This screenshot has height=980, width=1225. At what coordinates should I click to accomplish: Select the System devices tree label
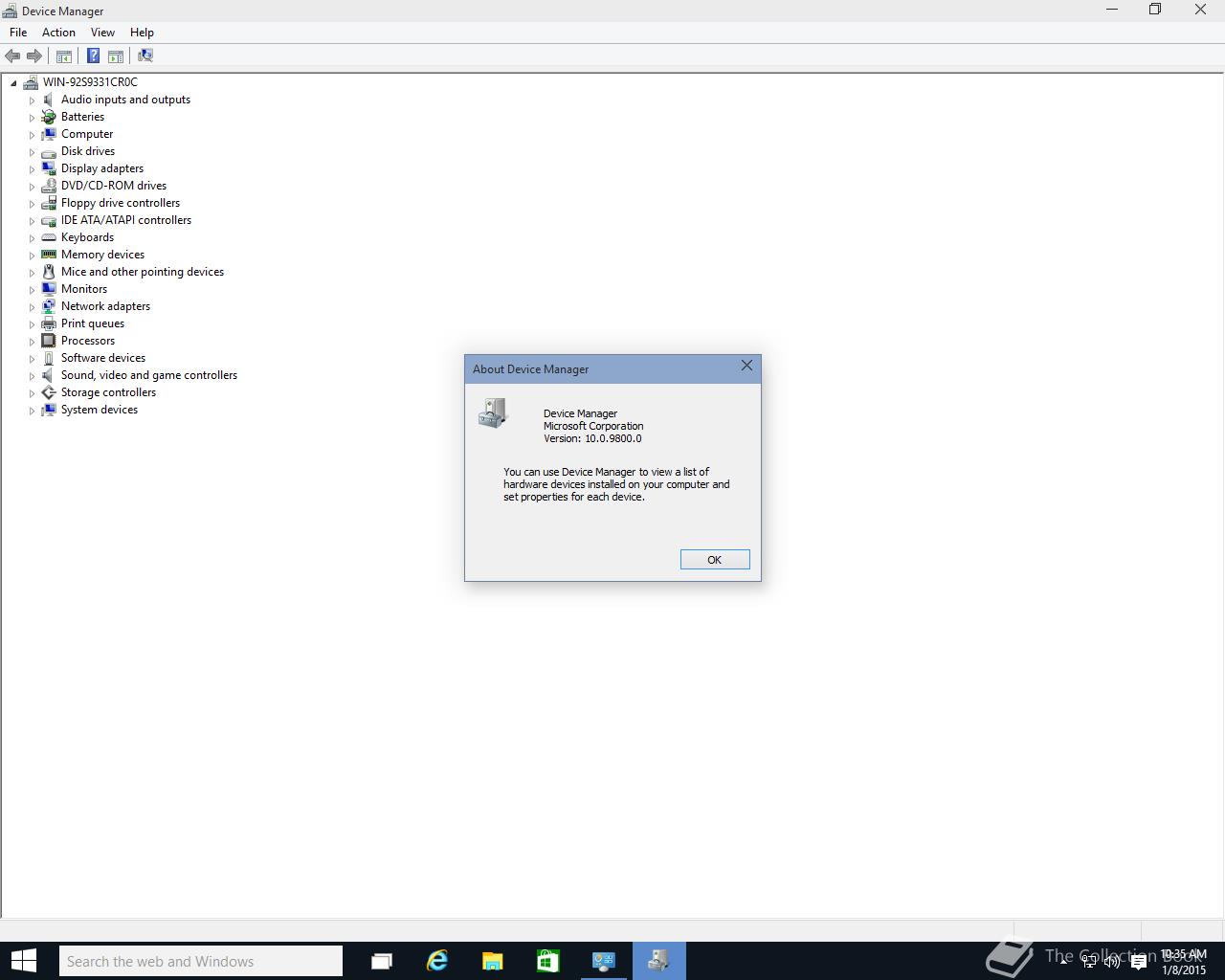tap(100, 410)
